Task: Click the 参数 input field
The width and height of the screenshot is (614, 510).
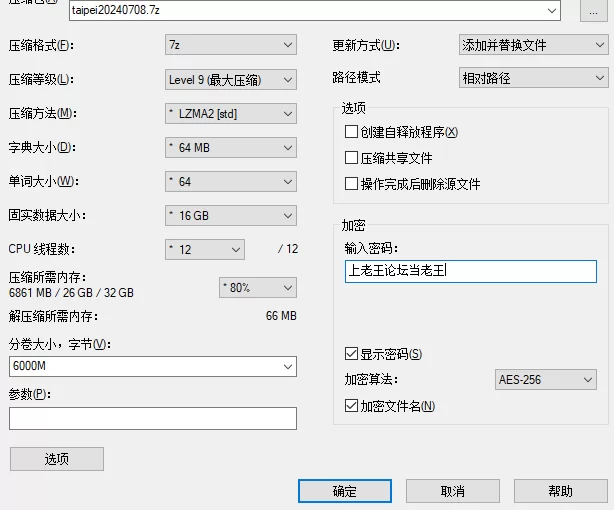Action: [x=153, y=418]
